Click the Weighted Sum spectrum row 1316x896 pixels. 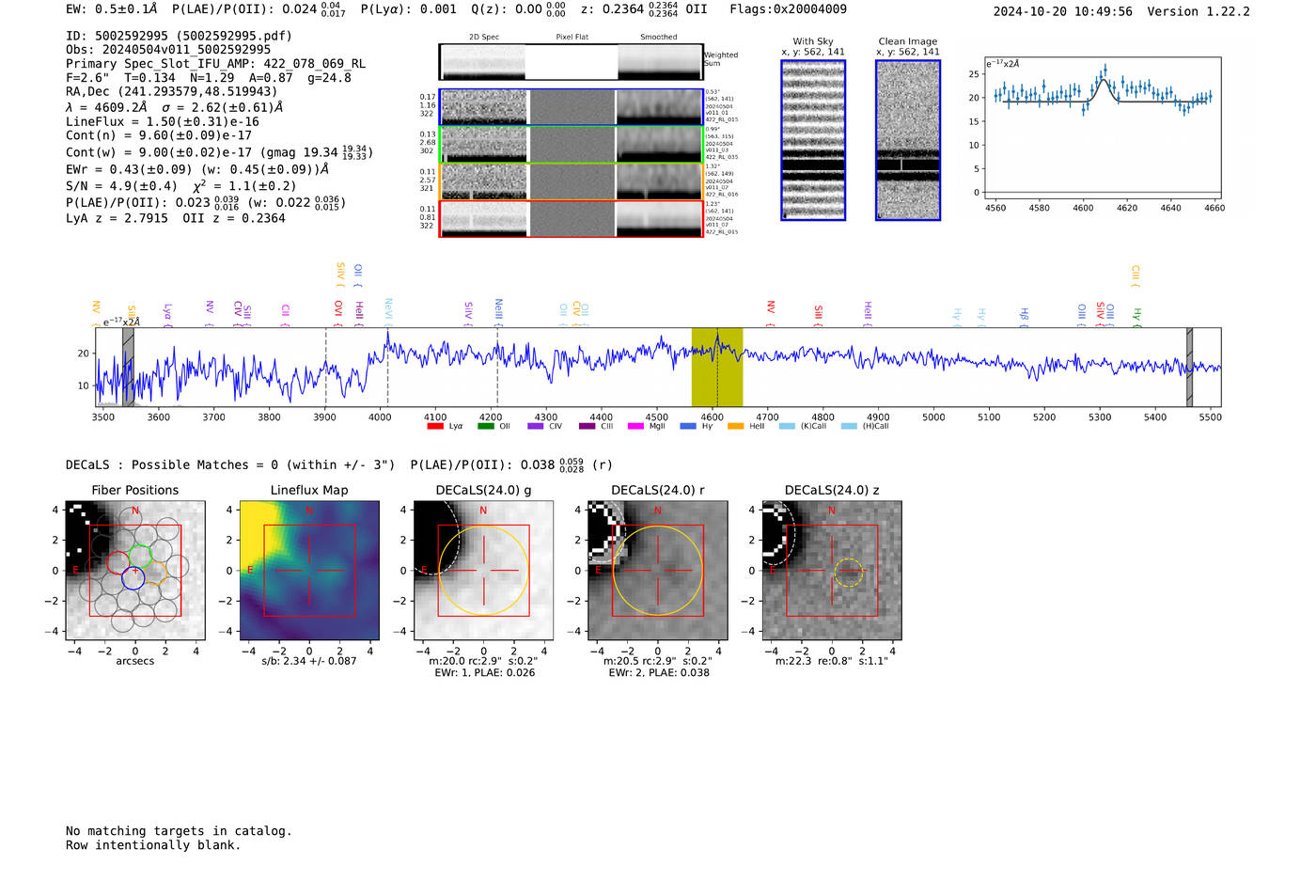click(x=571, y=62)
